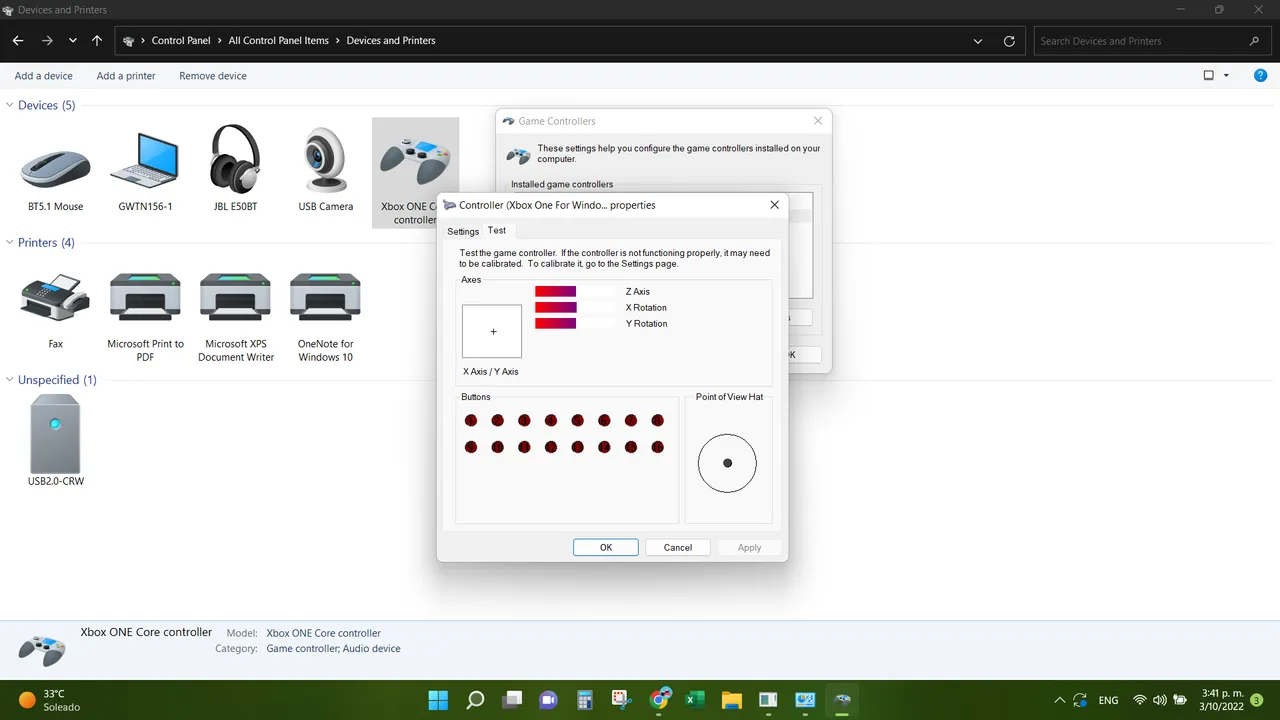
Task: Select the USB Camera device
Action: [325, 170]
